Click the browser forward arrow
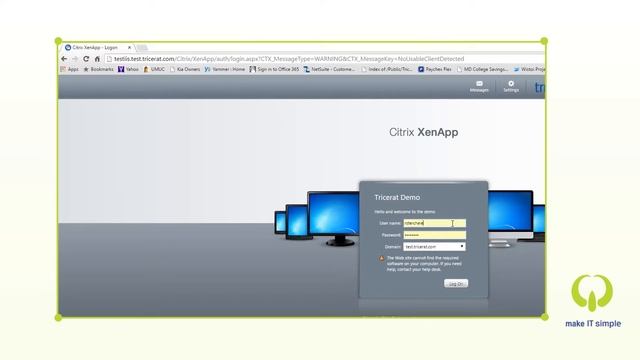The width and height of the screenshot is (640, 360). 75,59
